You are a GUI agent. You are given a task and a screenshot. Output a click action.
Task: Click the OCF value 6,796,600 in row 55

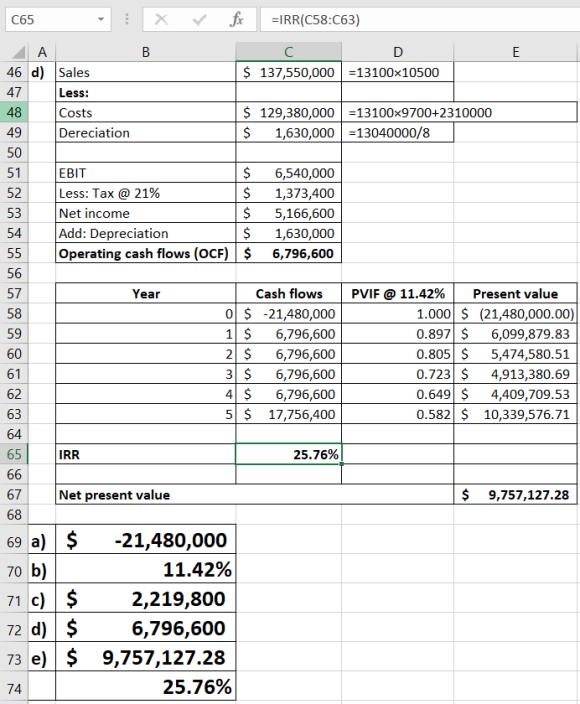(x=289, y=254)
